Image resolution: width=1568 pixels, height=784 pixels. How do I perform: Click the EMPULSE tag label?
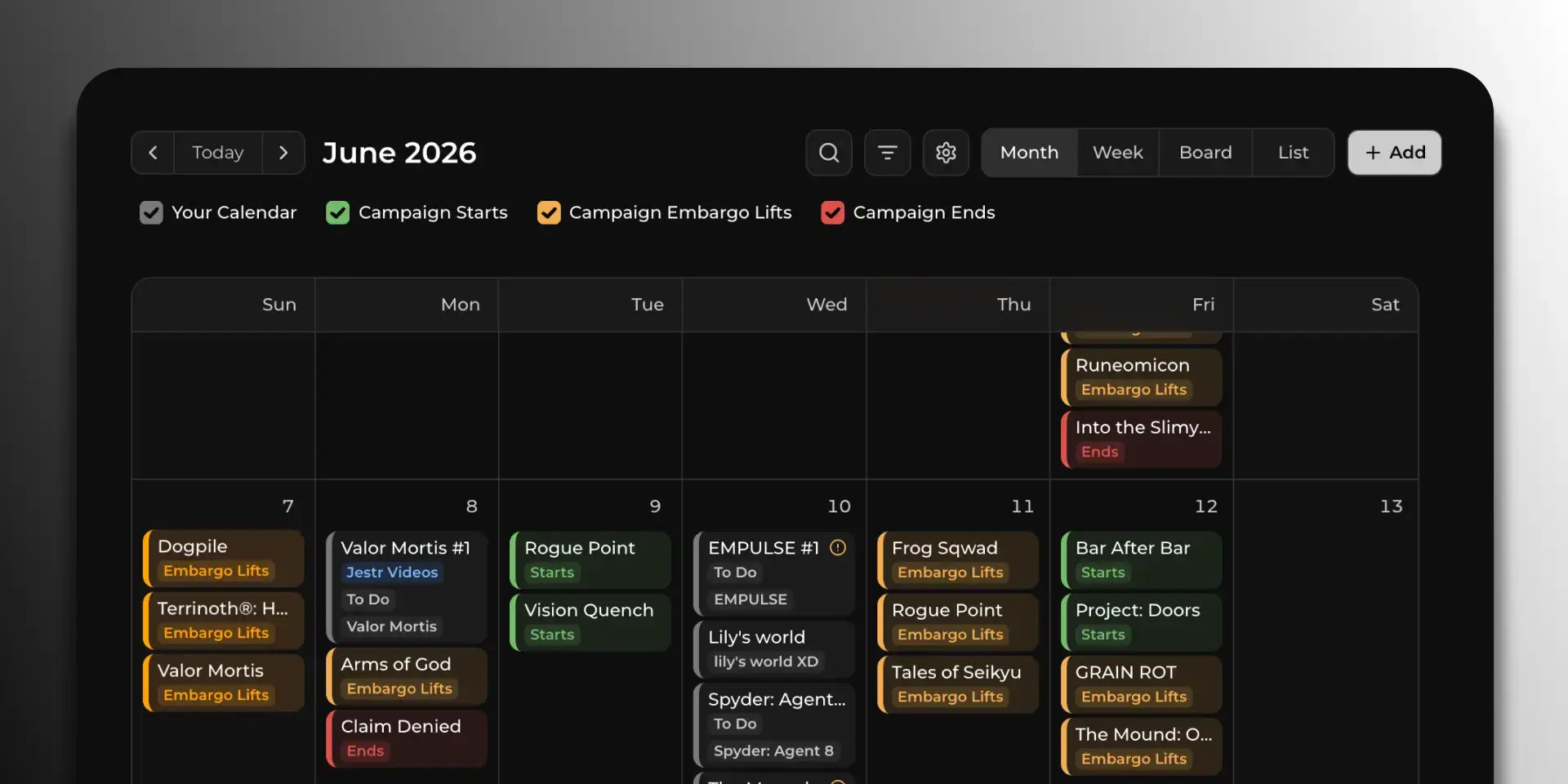[751, 599]
